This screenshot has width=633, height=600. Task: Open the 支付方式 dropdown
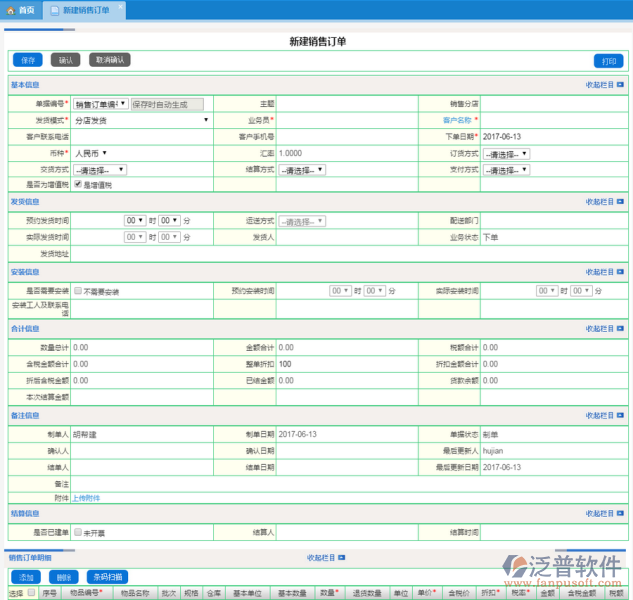[506, 170]
